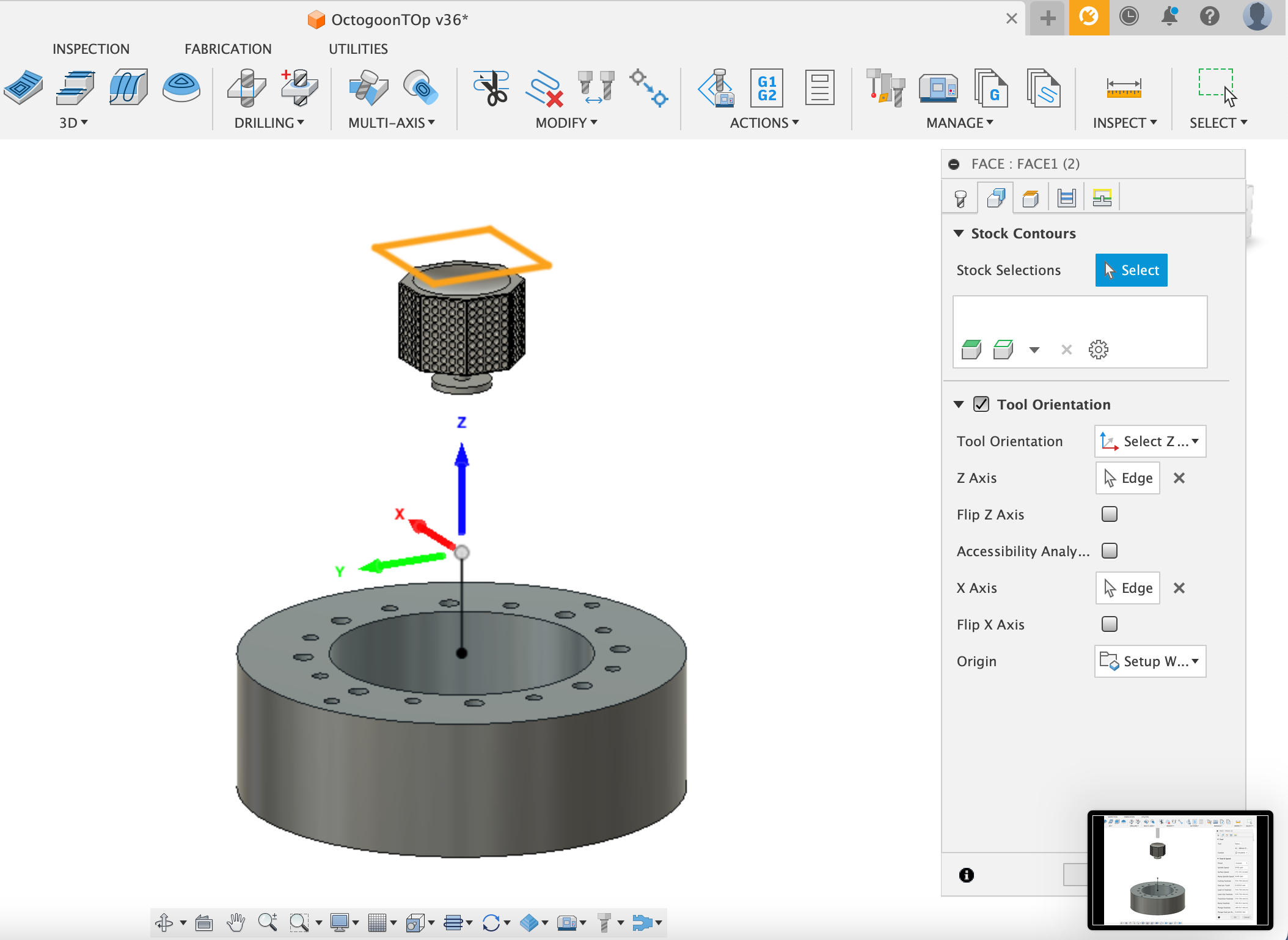Enable the Flip X Axis checkbox
The image size is (1288, 940).
click(x=1110, y=624)
